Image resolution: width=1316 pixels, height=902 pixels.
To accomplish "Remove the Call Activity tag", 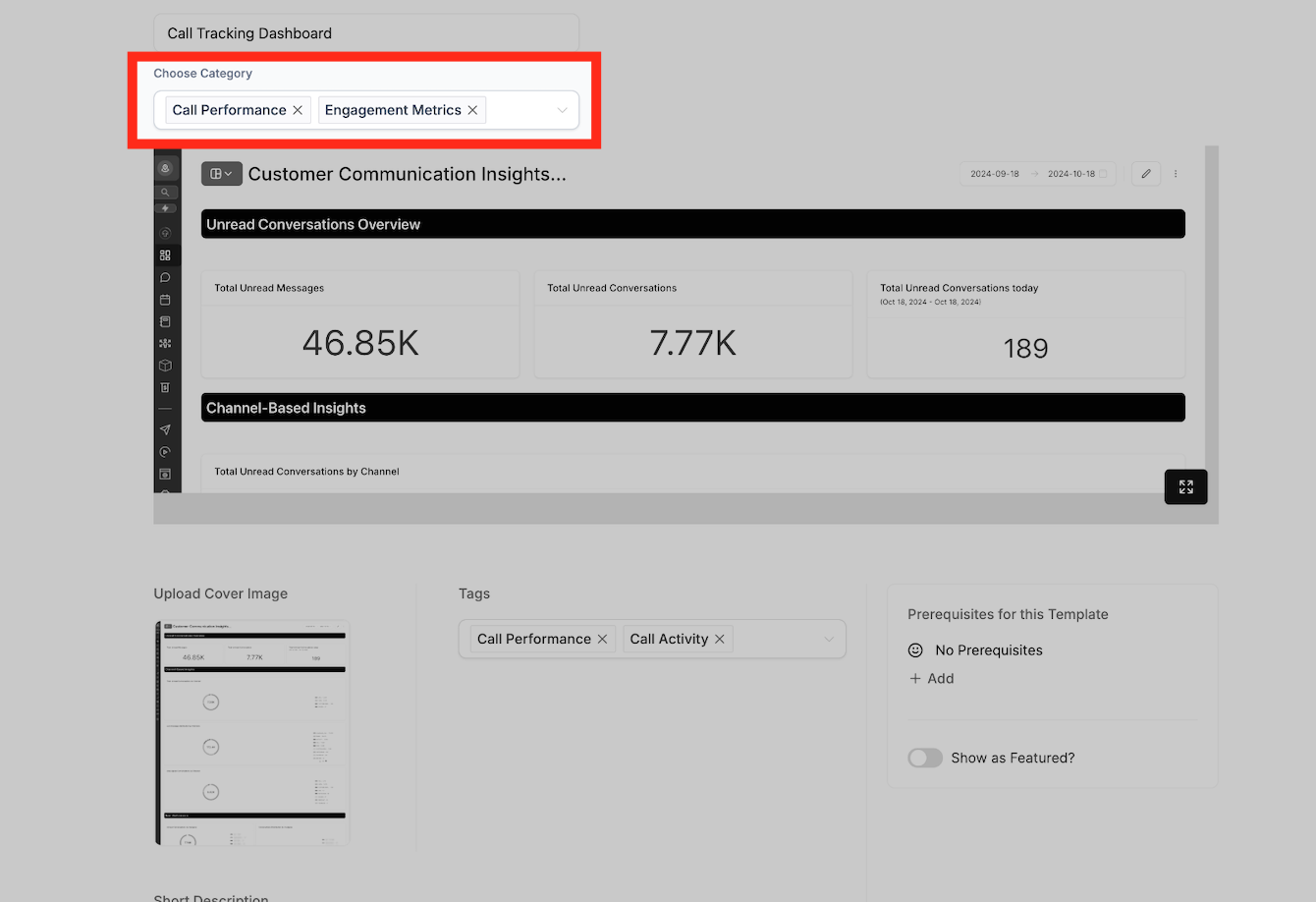I will [719, 639].
